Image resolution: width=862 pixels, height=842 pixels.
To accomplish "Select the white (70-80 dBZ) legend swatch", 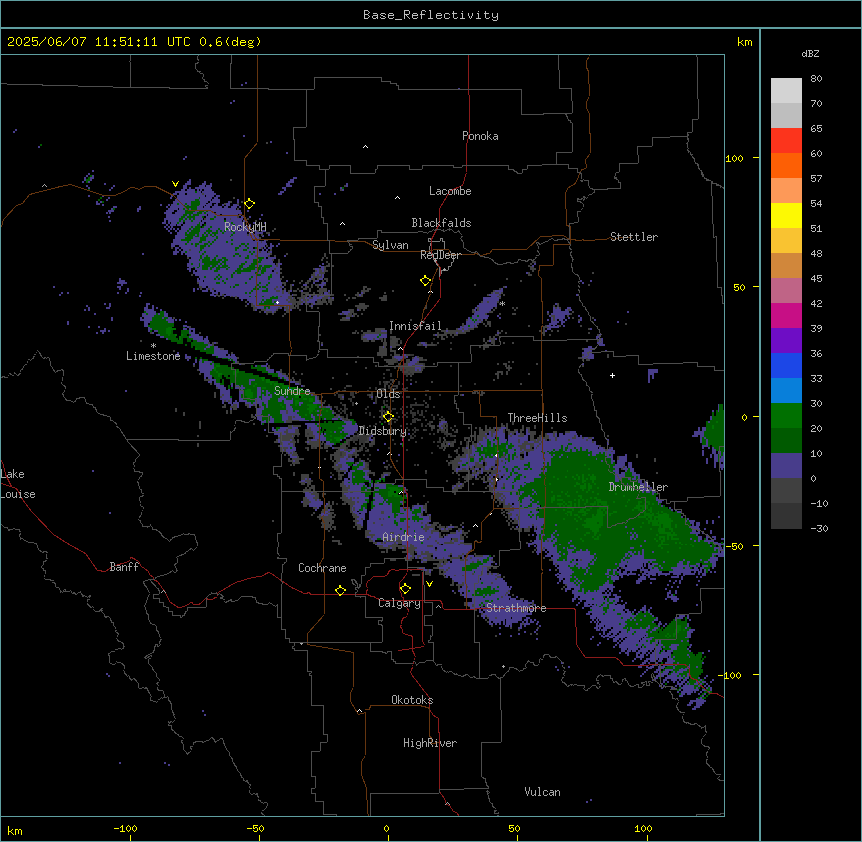I will coord(786,91).
